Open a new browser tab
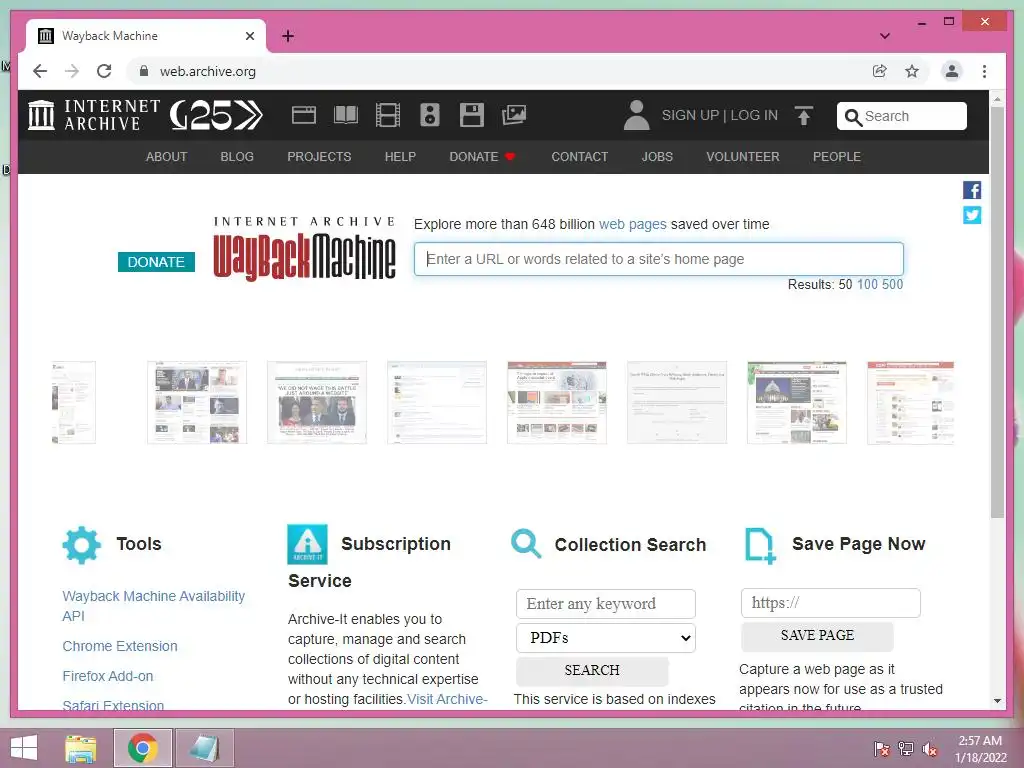1024x768 pixels. (288, 36)
